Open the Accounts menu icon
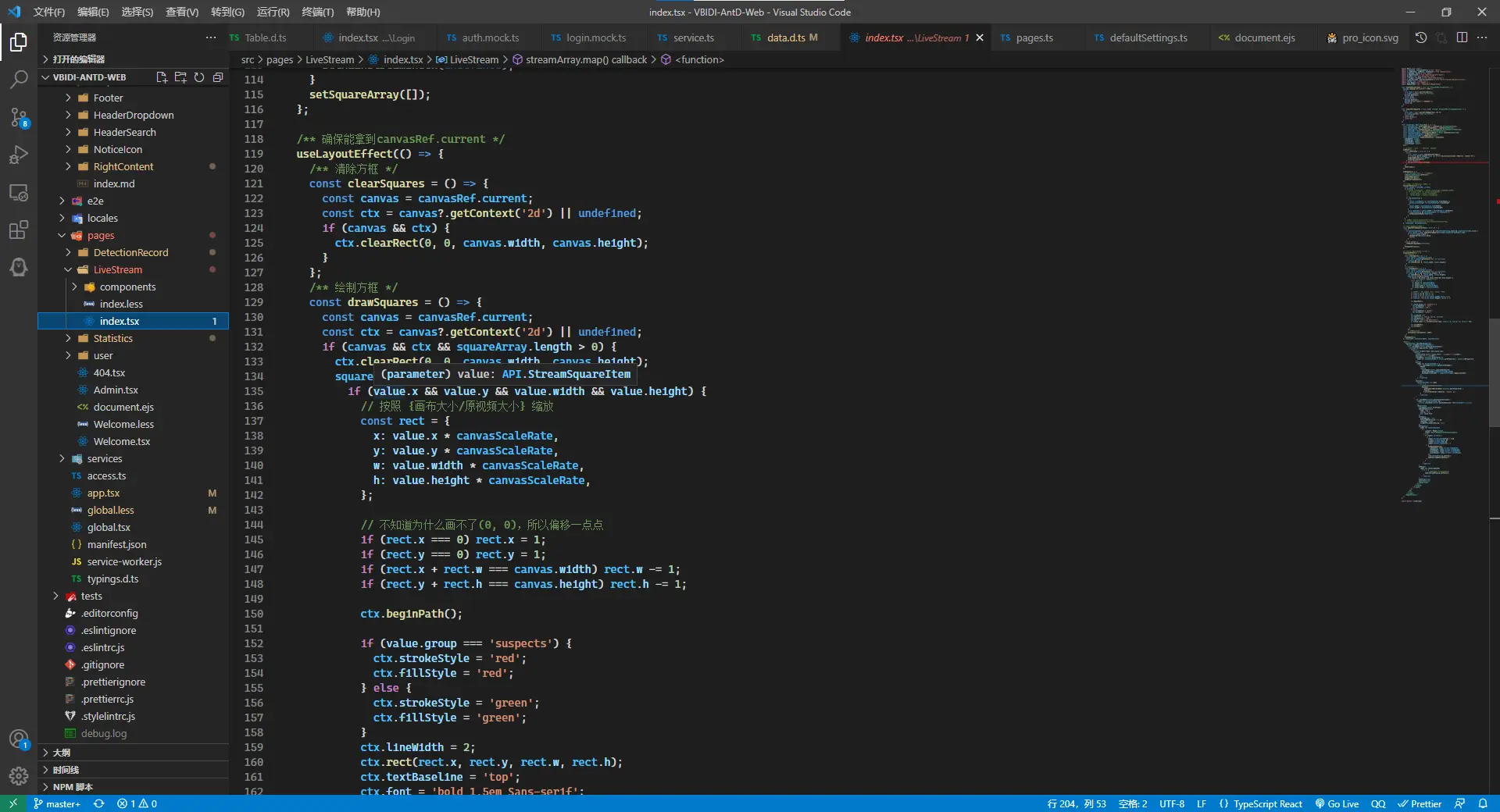The height and width of the screenshot is (812, 1500). click(19, 739)
